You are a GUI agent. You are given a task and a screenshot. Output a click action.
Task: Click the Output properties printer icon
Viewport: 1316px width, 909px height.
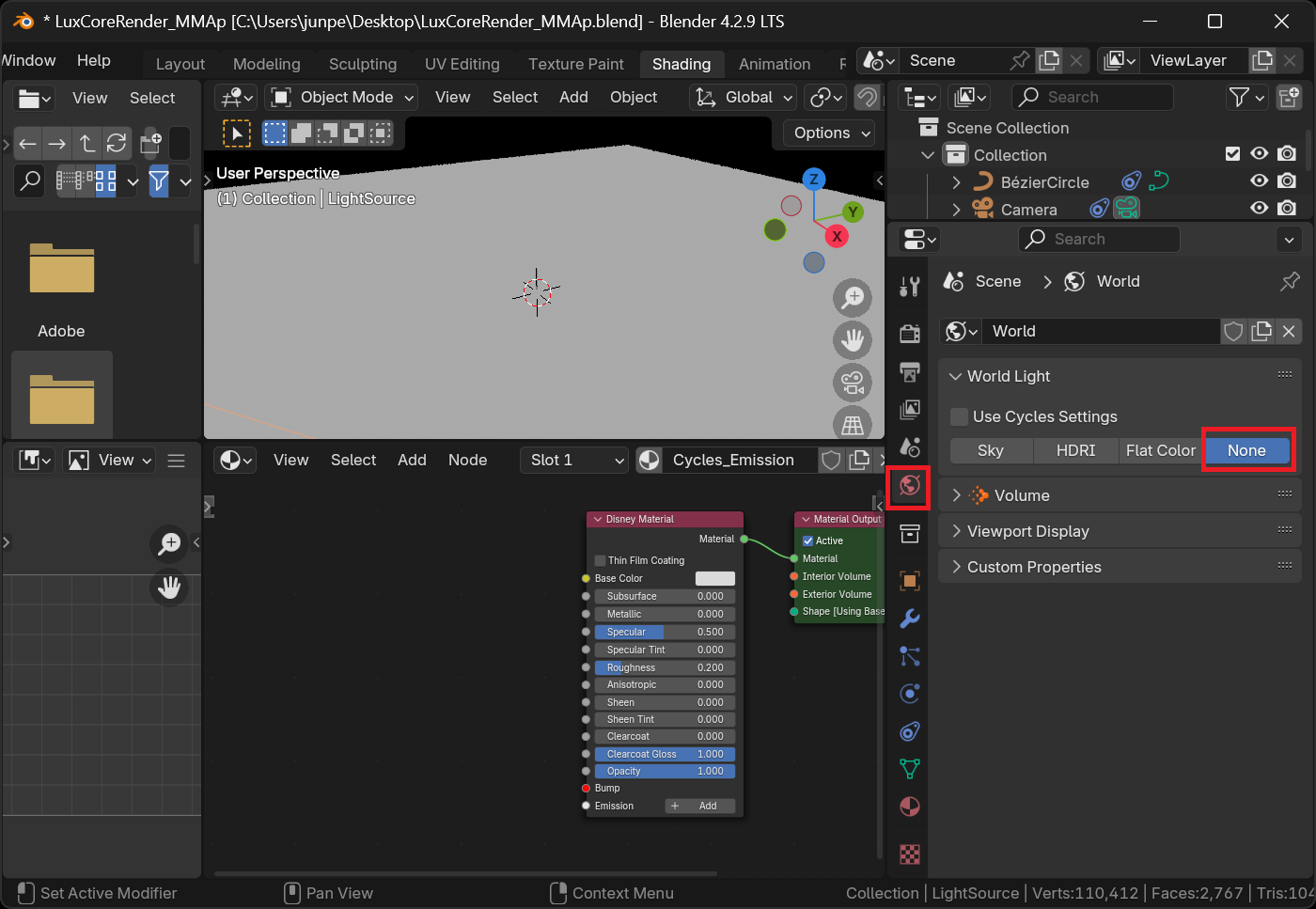point(909,372)
